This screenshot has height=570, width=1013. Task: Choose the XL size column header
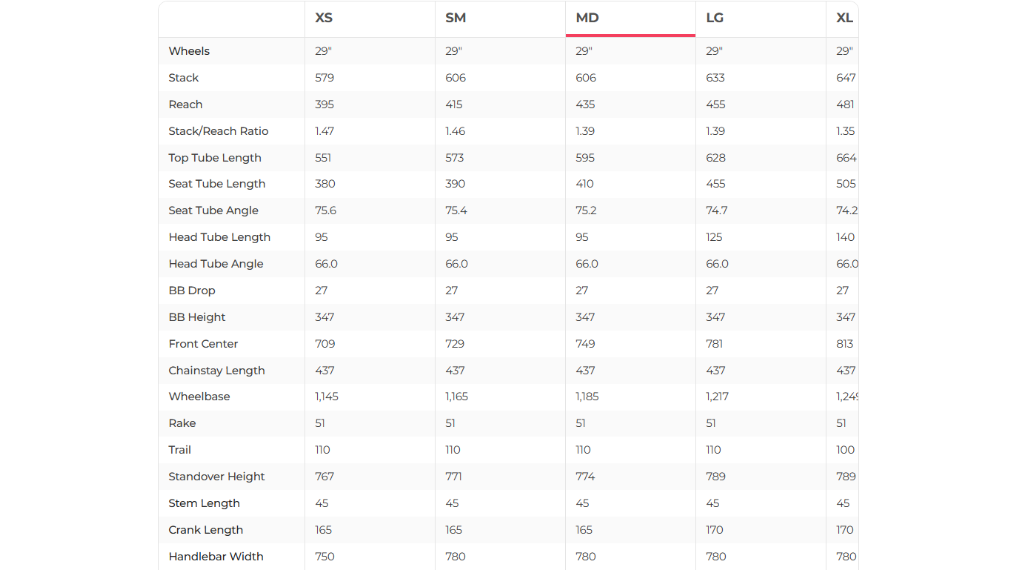tap(845, 18)
